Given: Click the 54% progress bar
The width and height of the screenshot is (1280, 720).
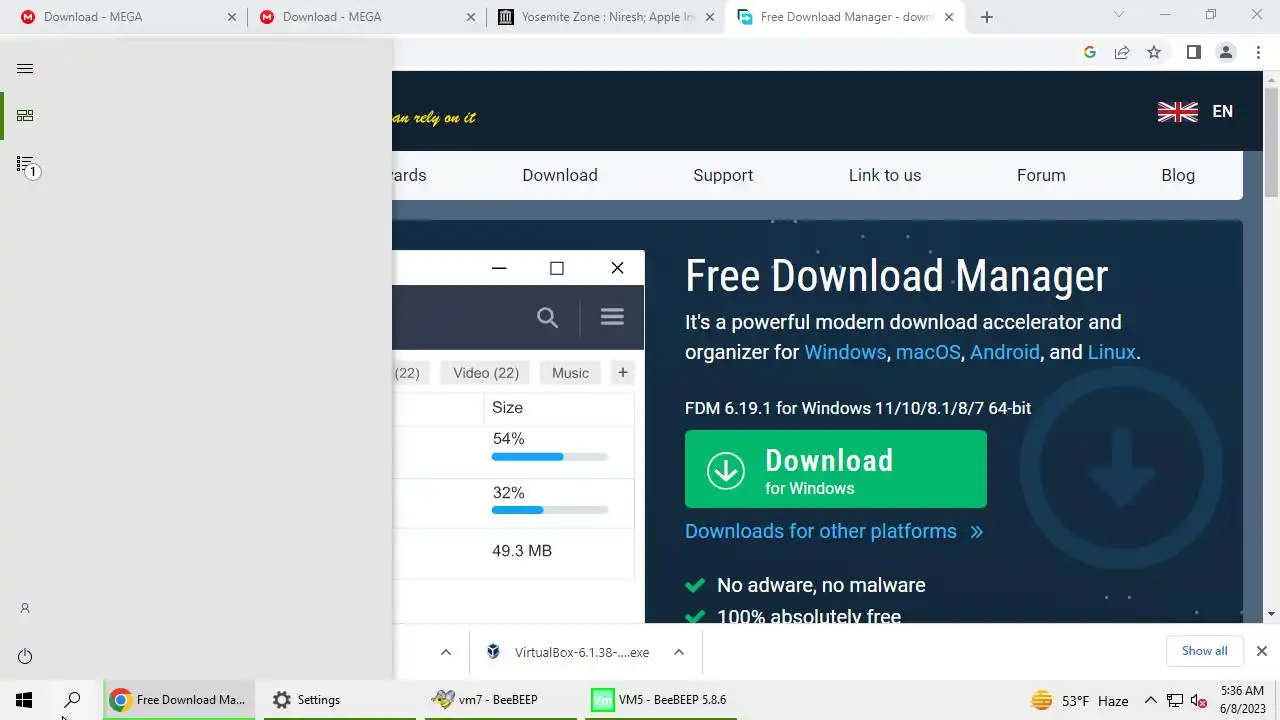Looking at the screenshot, I should [x=550, y=457].
